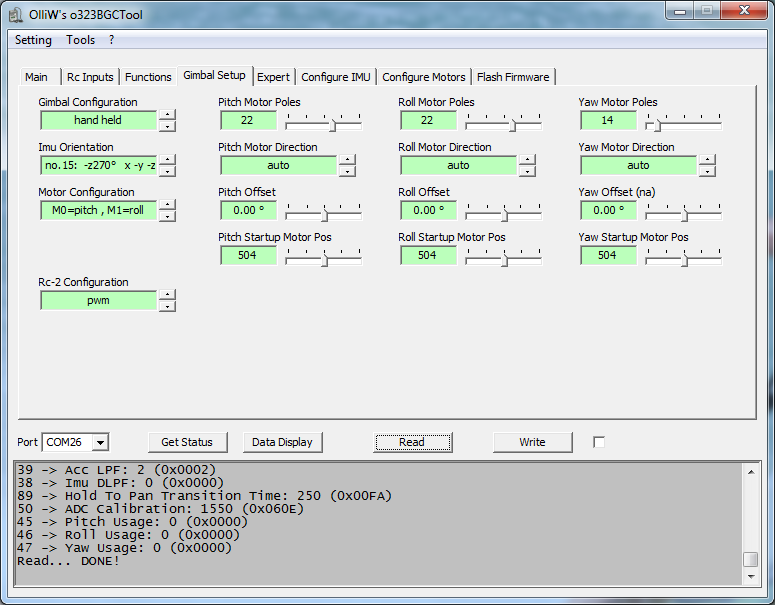Click up arrow of Pitch Motor Direction
The height and width of the screenshot is (605, 775).
(347, 160)
